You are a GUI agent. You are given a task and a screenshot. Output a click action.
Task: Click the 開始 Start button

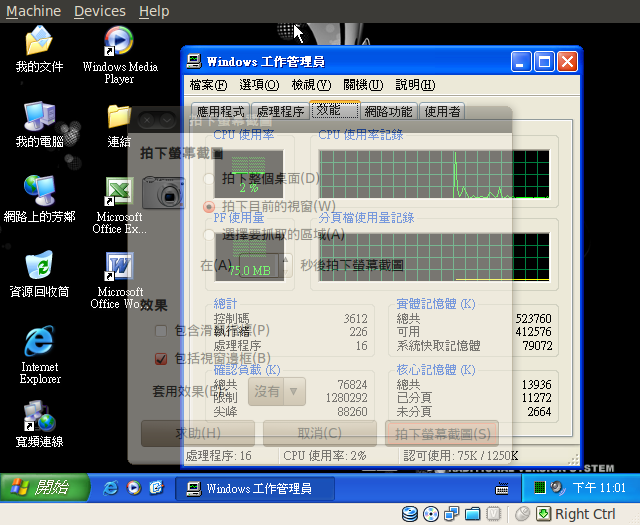click(44, 487)
